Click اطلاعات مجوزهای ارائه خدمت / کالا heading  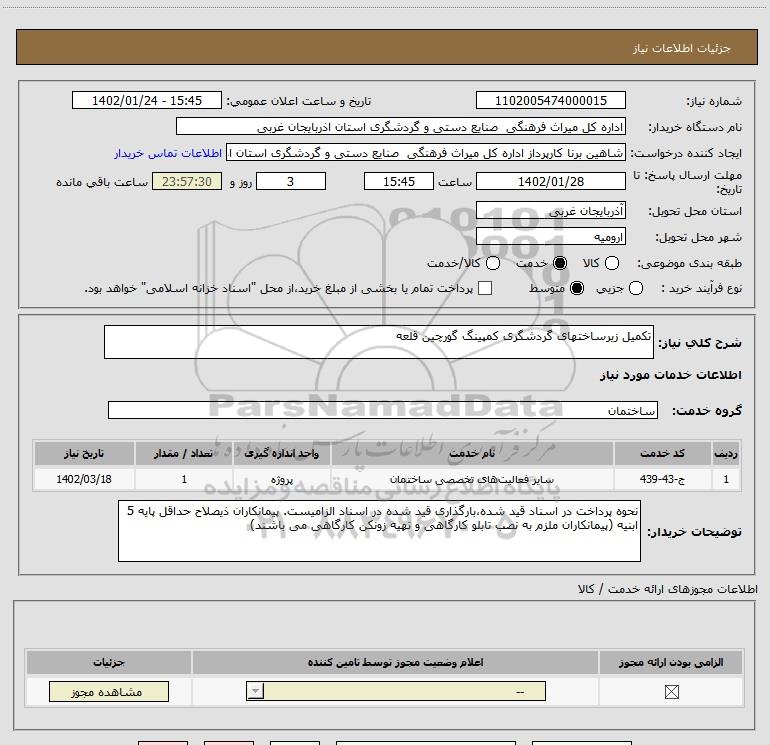(668, 589)
